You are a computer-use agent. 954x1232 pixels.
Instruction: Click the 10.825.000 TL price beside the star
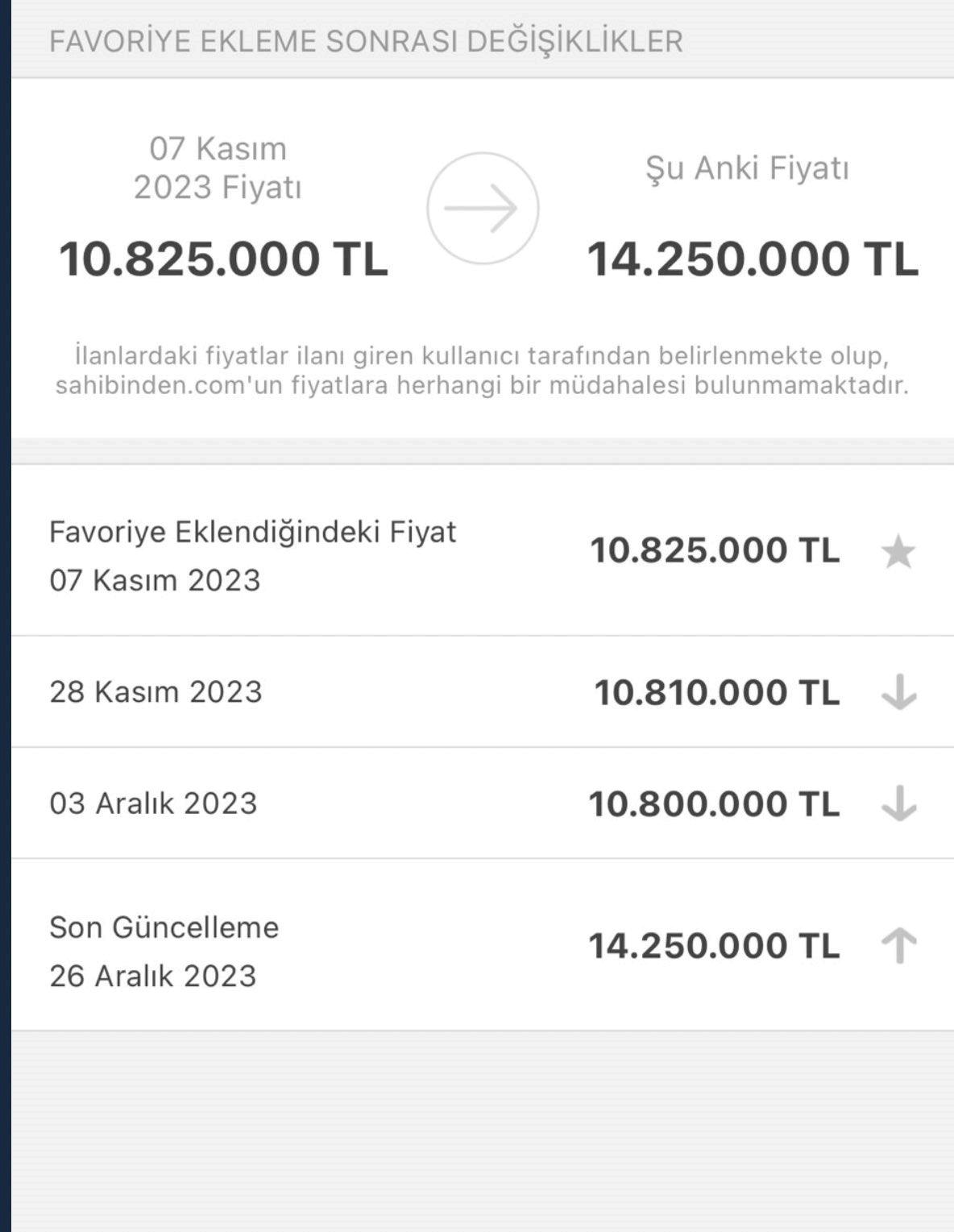pos(715,550)
